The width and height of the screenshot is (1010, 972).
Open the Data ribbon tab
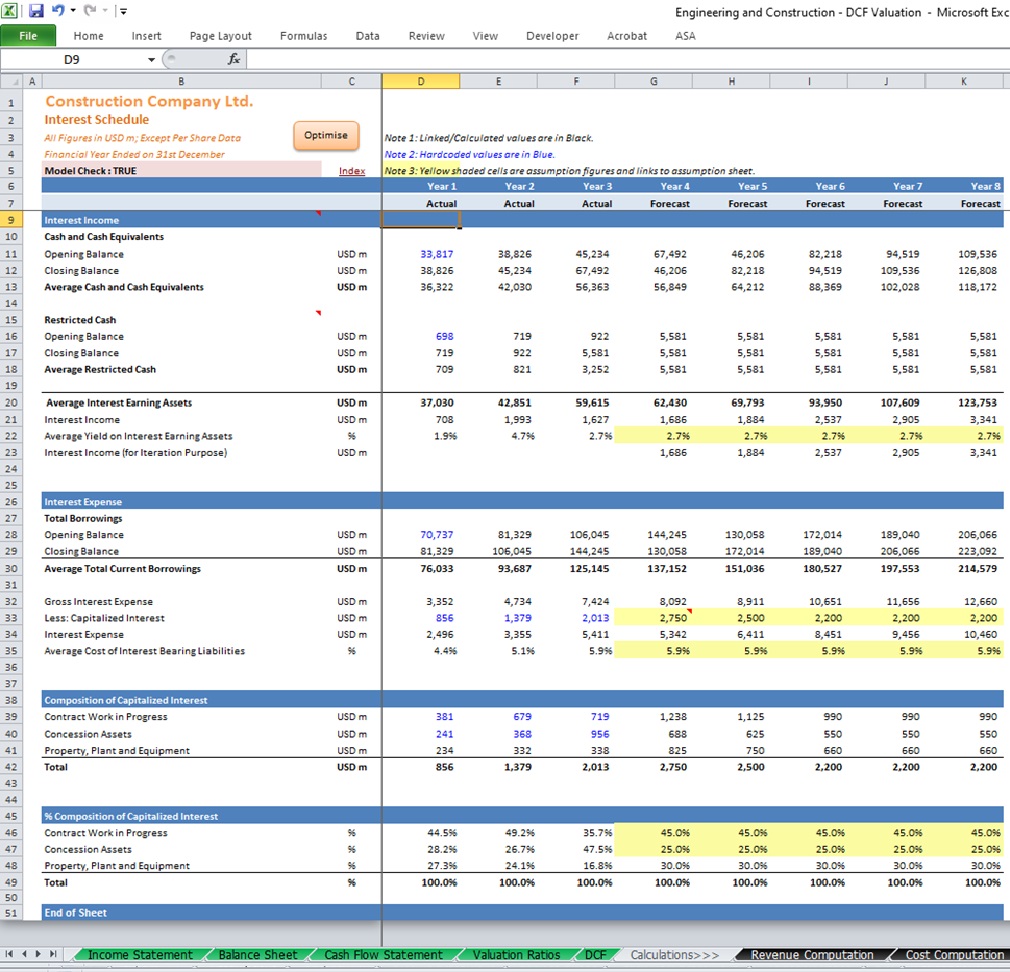(367, 36)
